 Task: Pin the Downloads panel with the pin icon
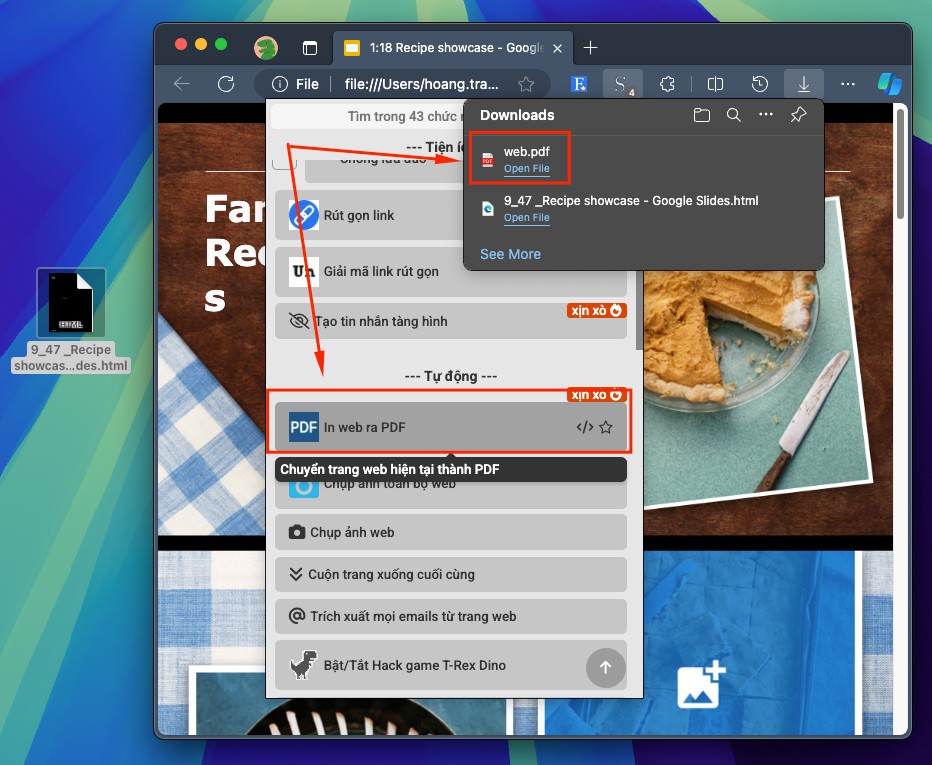[x=798, y=115]
